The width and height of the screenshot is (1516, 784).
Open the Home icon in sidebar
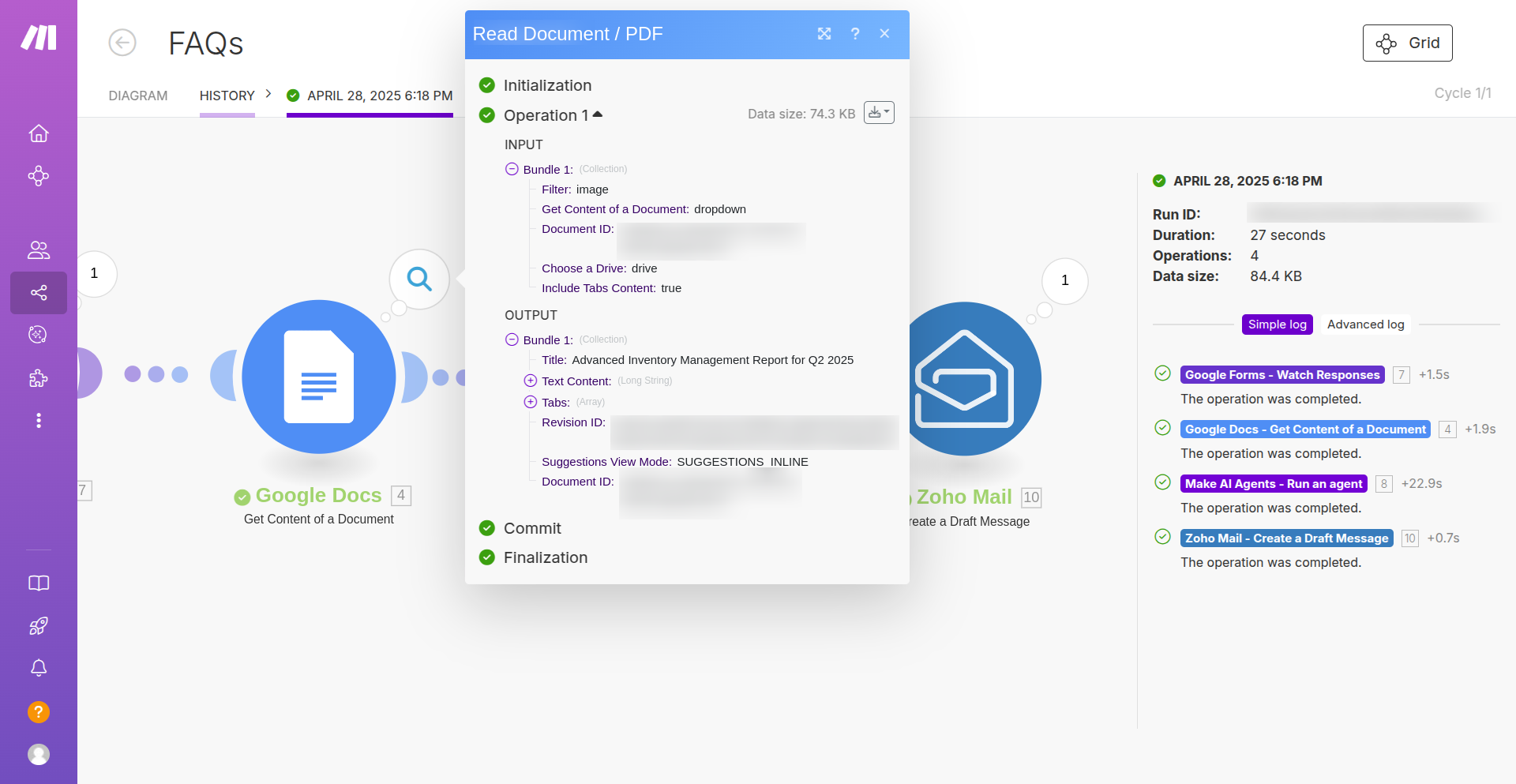[39, 133]
